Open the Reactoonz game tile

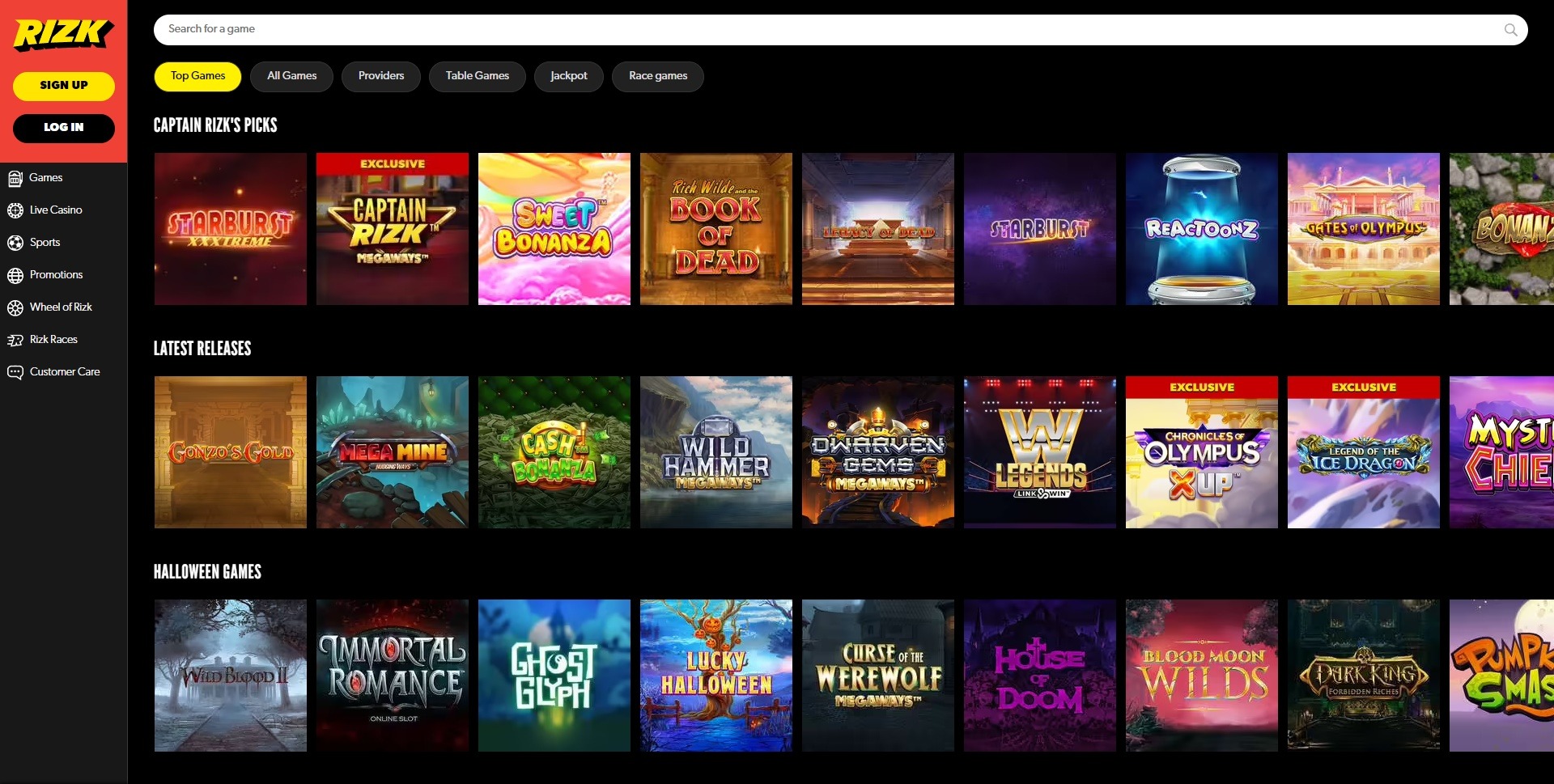(1202, 229)
